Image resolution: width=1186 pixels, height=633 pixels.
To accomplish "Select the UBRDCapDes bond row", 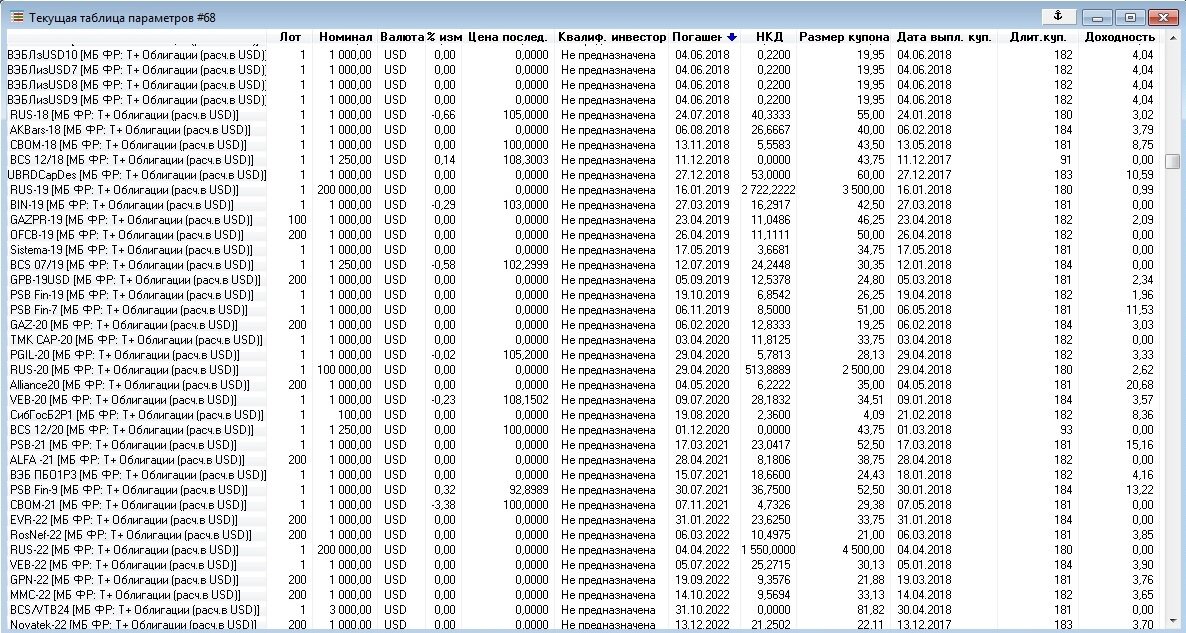I will tap(582, 175).
